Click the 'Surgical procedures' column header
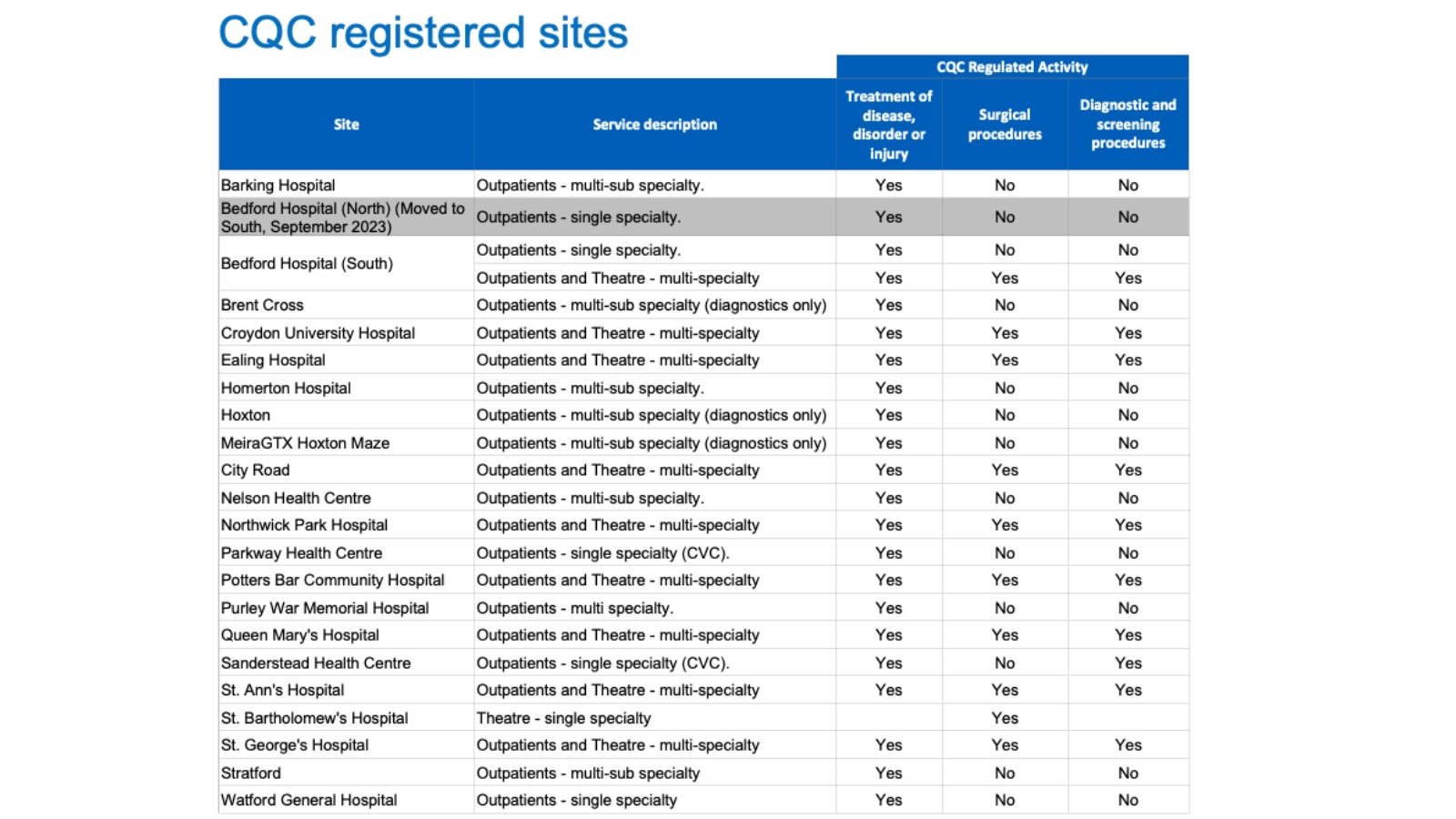 point(1005,125)
